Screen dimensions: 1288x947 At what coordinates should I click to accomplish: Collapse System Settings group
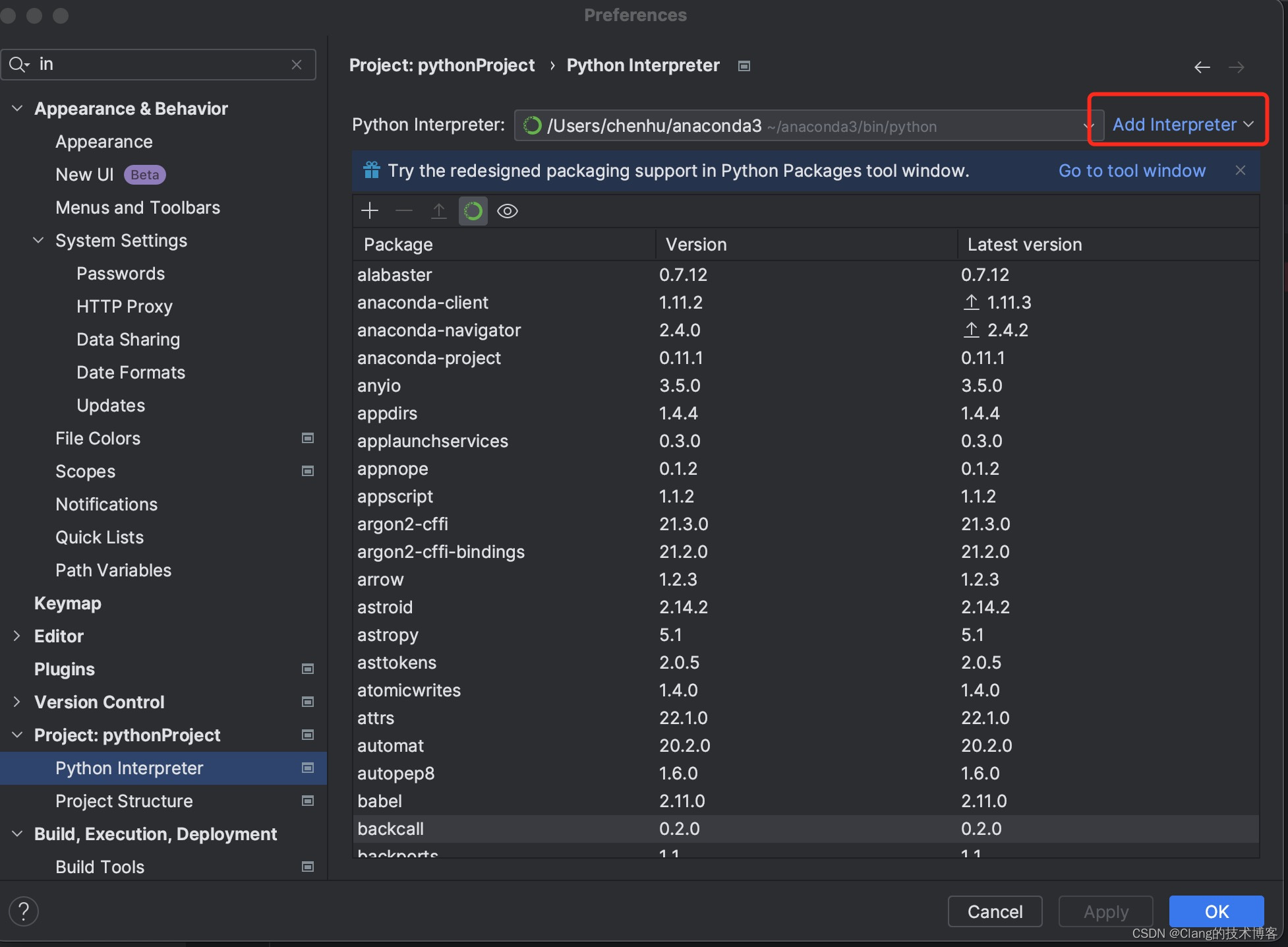(39, 240)
